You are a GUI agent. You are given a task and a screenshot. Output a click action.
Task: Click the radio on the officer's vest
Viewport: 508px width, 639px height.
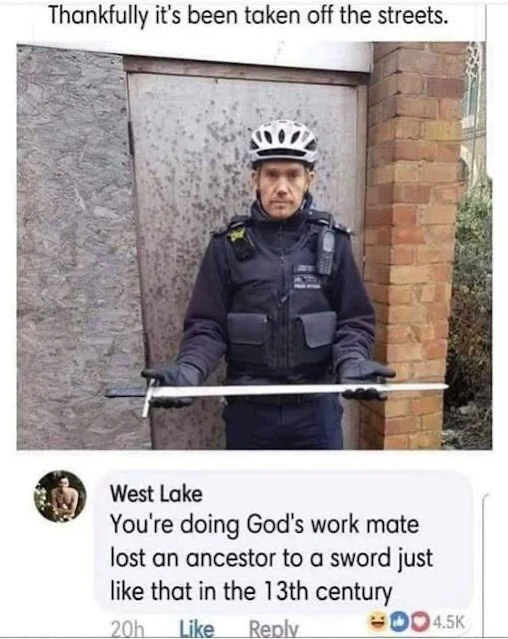326,253
